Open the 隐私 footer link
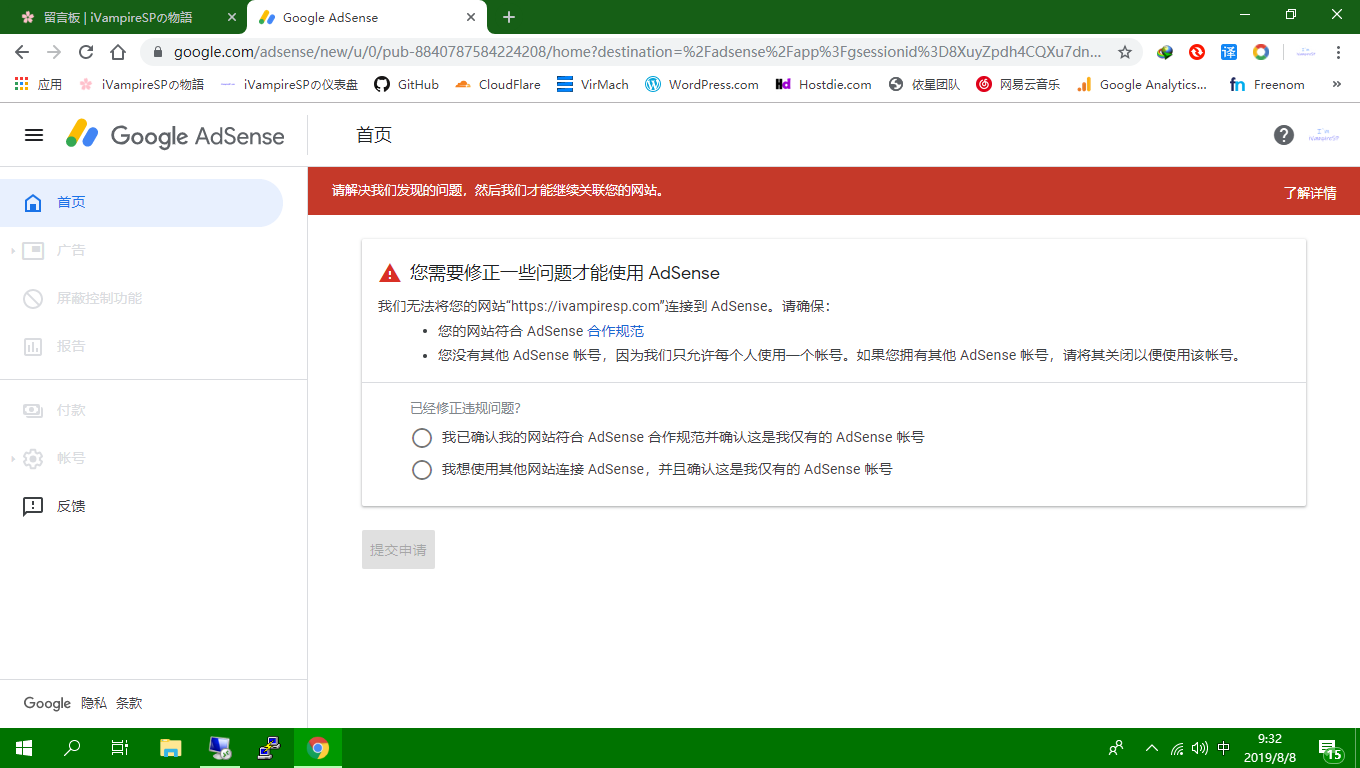 (x=94, y=704)
